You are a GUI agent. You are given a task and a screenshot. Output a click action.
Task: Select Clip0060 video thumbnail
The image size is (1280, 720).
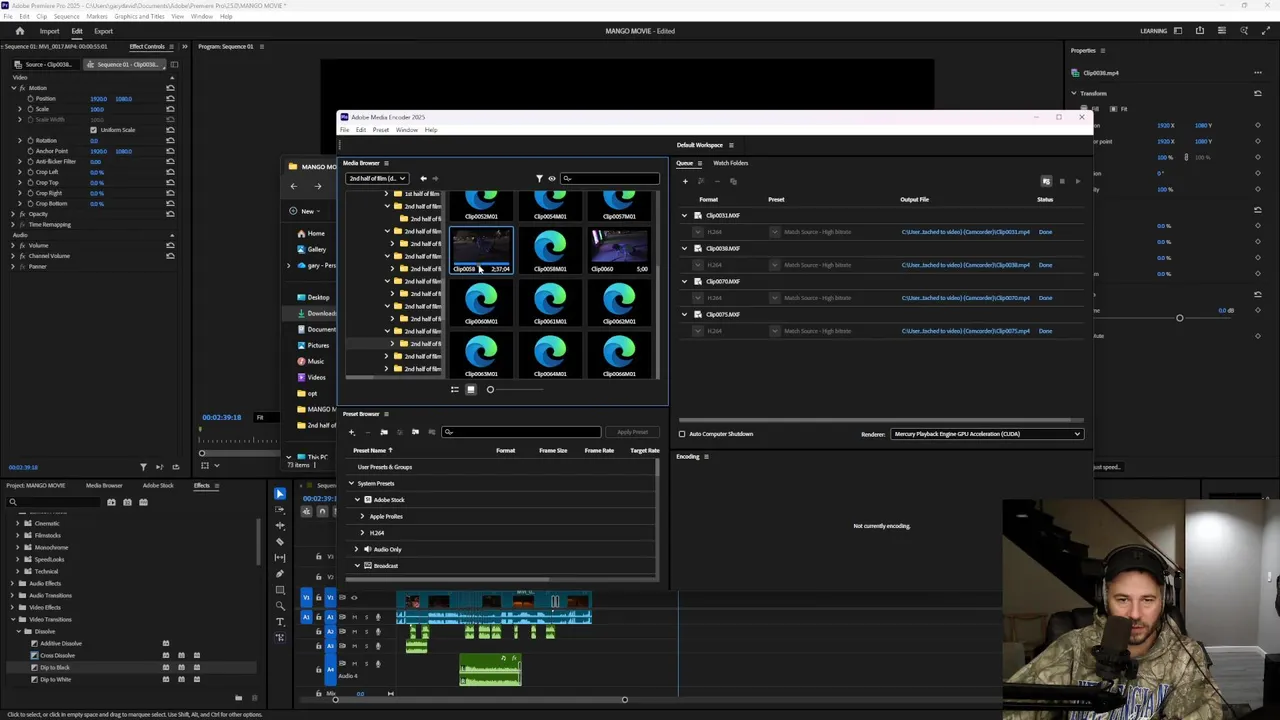pyautogui.click(x=619, y=250)
